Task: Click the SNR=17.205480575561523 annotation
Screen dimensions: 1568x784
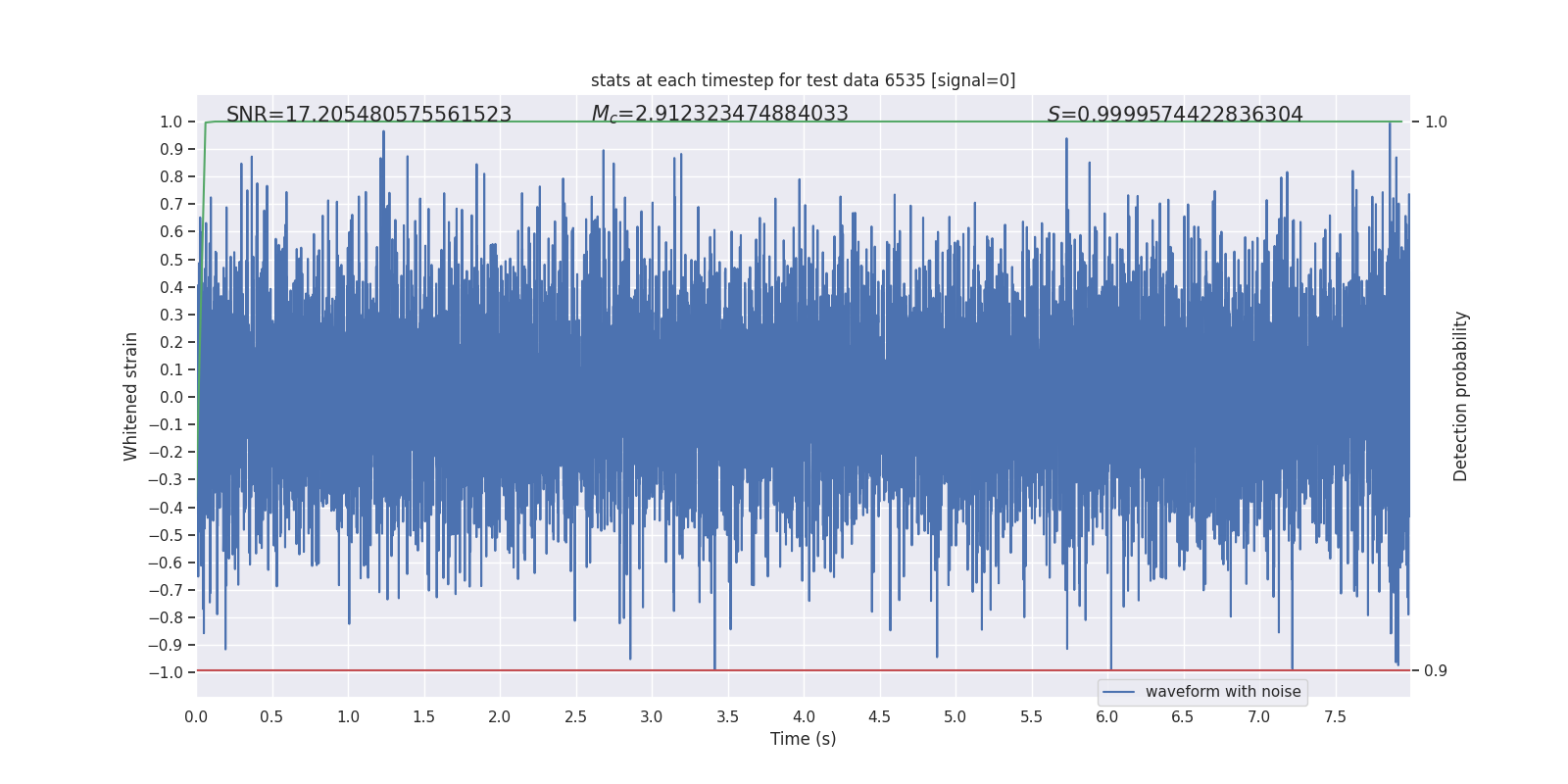Action: [x=368, y=115]
